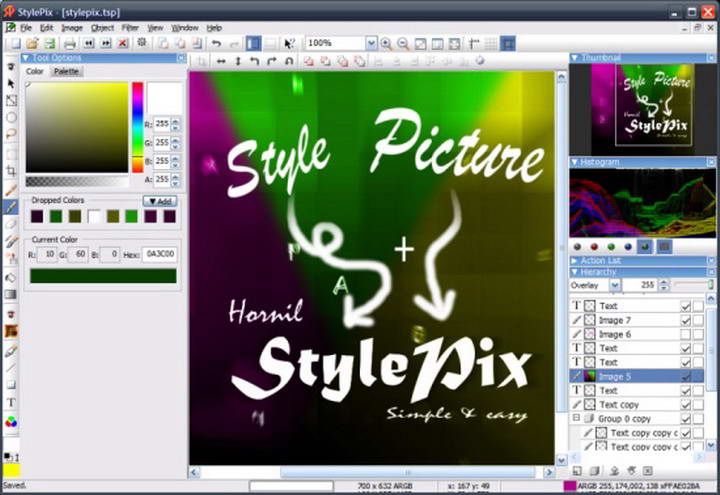720x495 pixels.
Task: Select the Image 5 layer row
Action: 636,377
